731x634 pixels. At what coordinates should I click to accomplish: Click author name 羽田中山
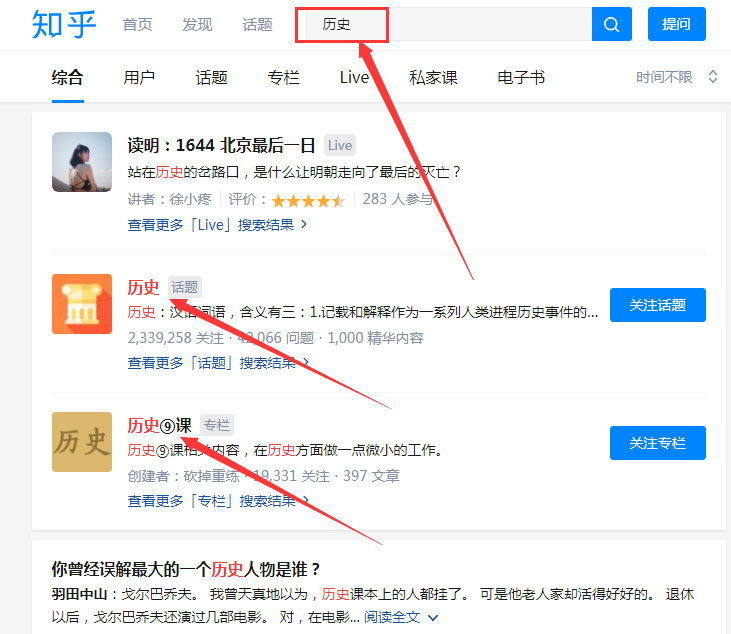pyautogui.click(x=79, y=594)
